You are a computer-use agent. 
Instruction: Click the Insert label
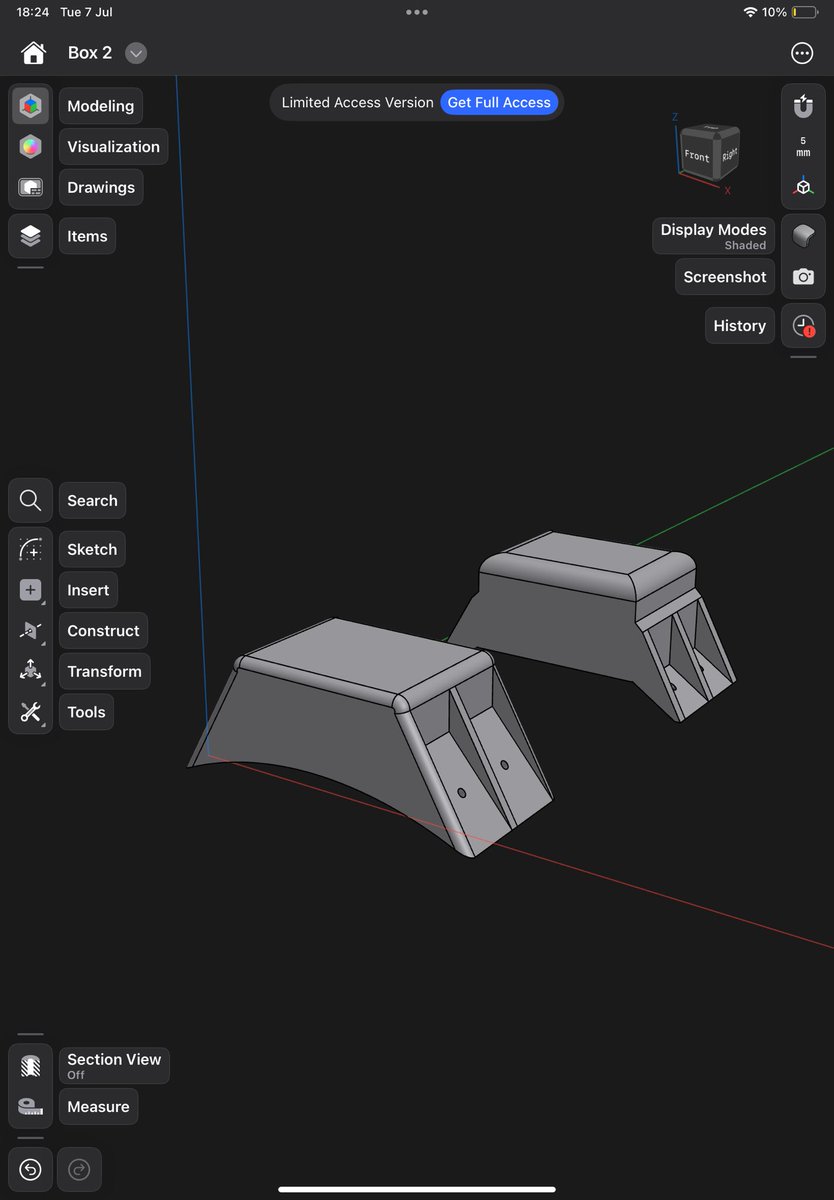tap(88, 590)
